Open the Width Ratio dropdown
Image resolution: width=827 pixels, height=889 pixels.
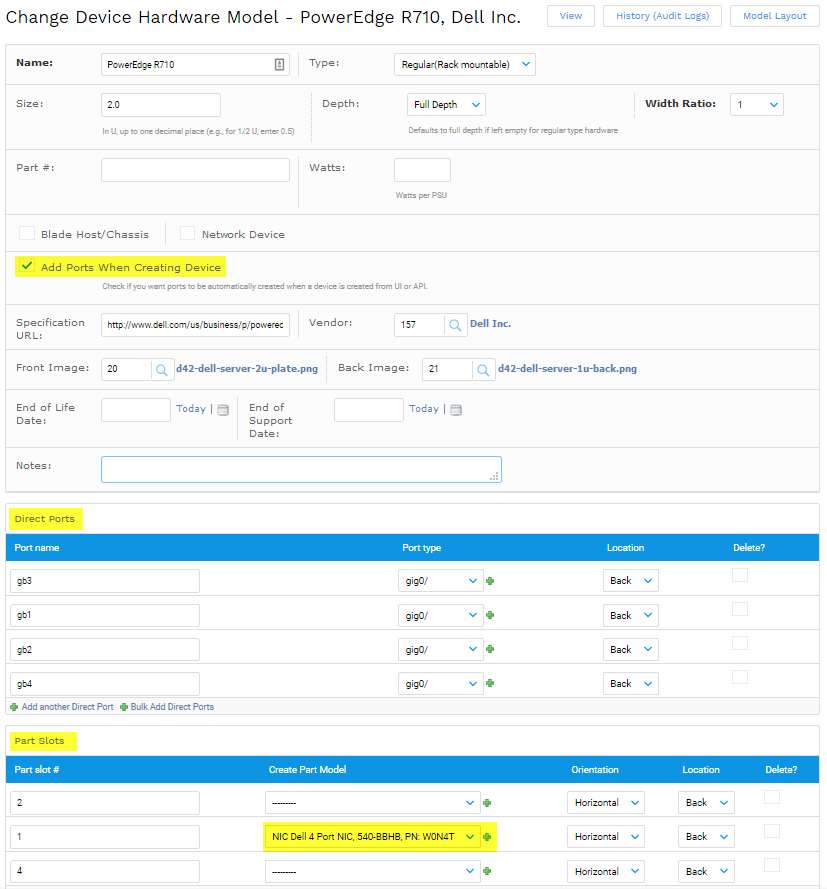[x=757, y=104]
